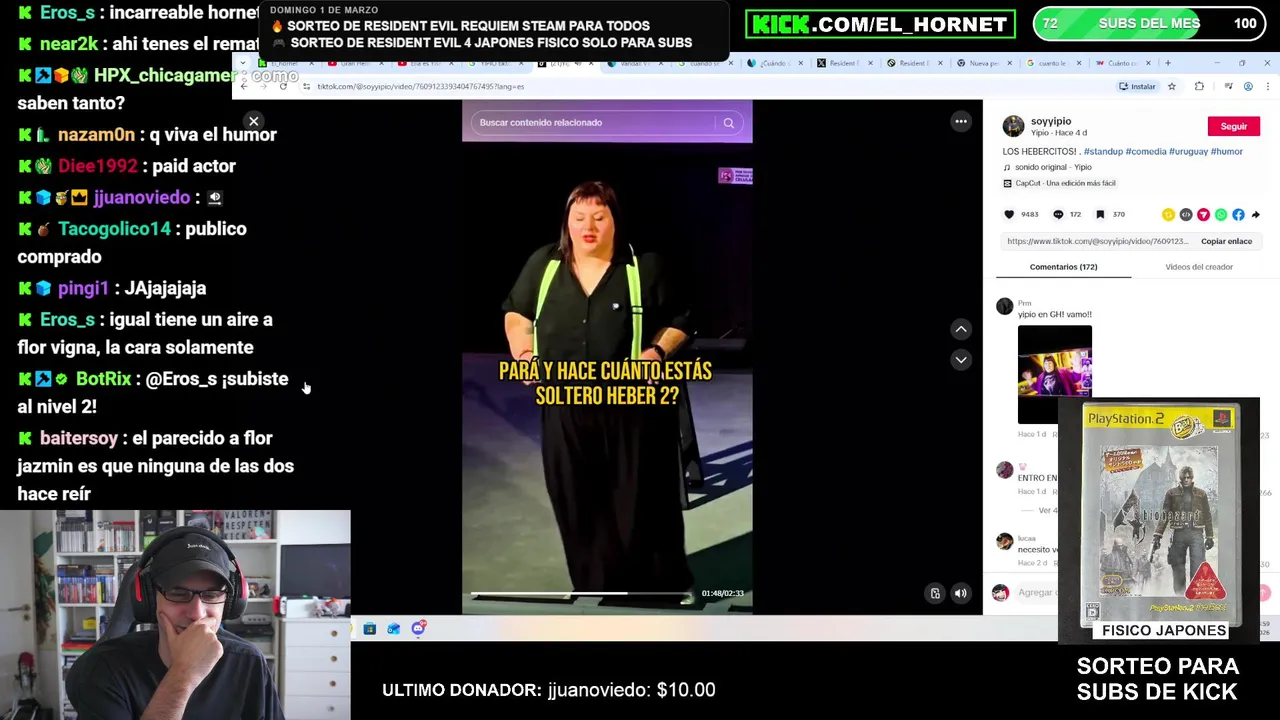Open the browser extensions puzzle icon
Screen dimensions: 1280x720
tap(1200, 86)
